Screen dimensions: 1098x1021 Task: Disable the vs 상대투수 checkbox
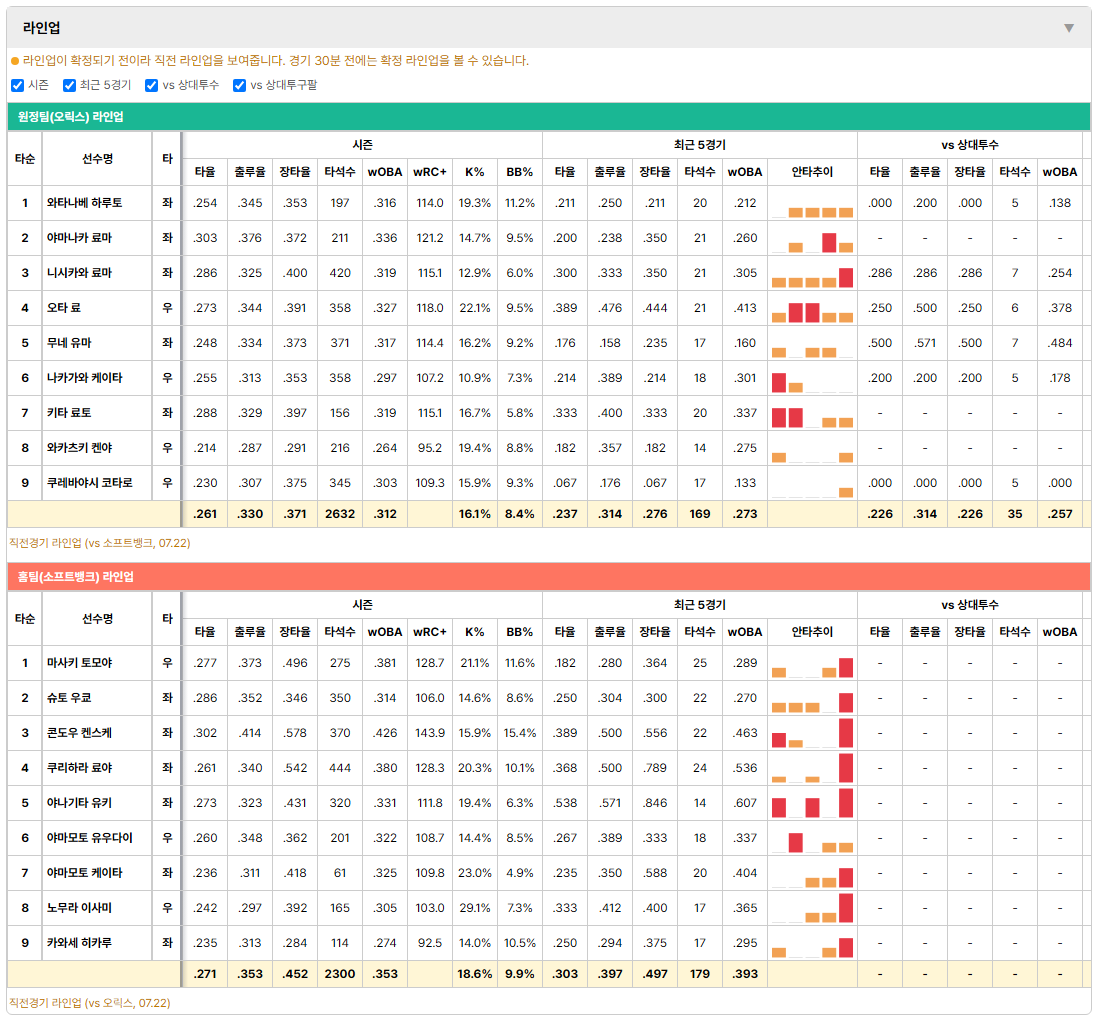[x=151, y=85]
